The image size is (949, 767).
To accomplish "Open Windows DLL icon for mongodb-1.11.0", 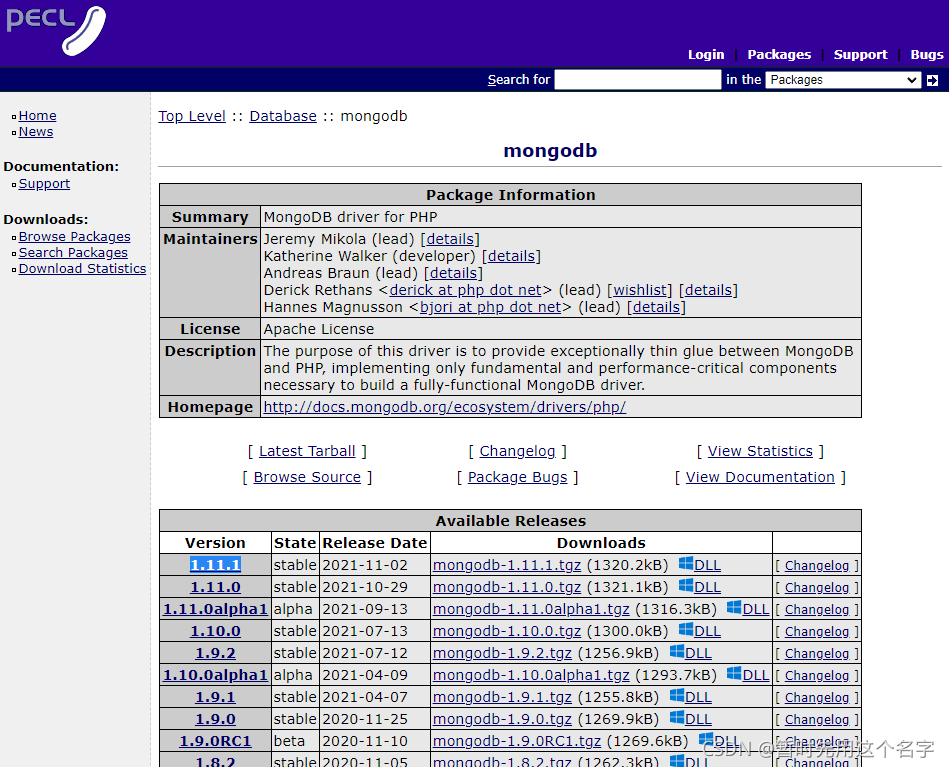I will pyautogui.click(x=686, y=585).
